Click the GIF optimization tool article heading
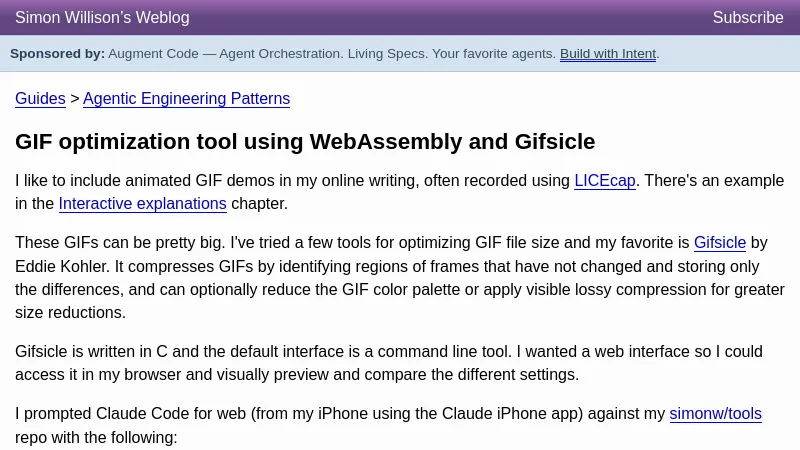The image size is (800, 450). point(305,142)
